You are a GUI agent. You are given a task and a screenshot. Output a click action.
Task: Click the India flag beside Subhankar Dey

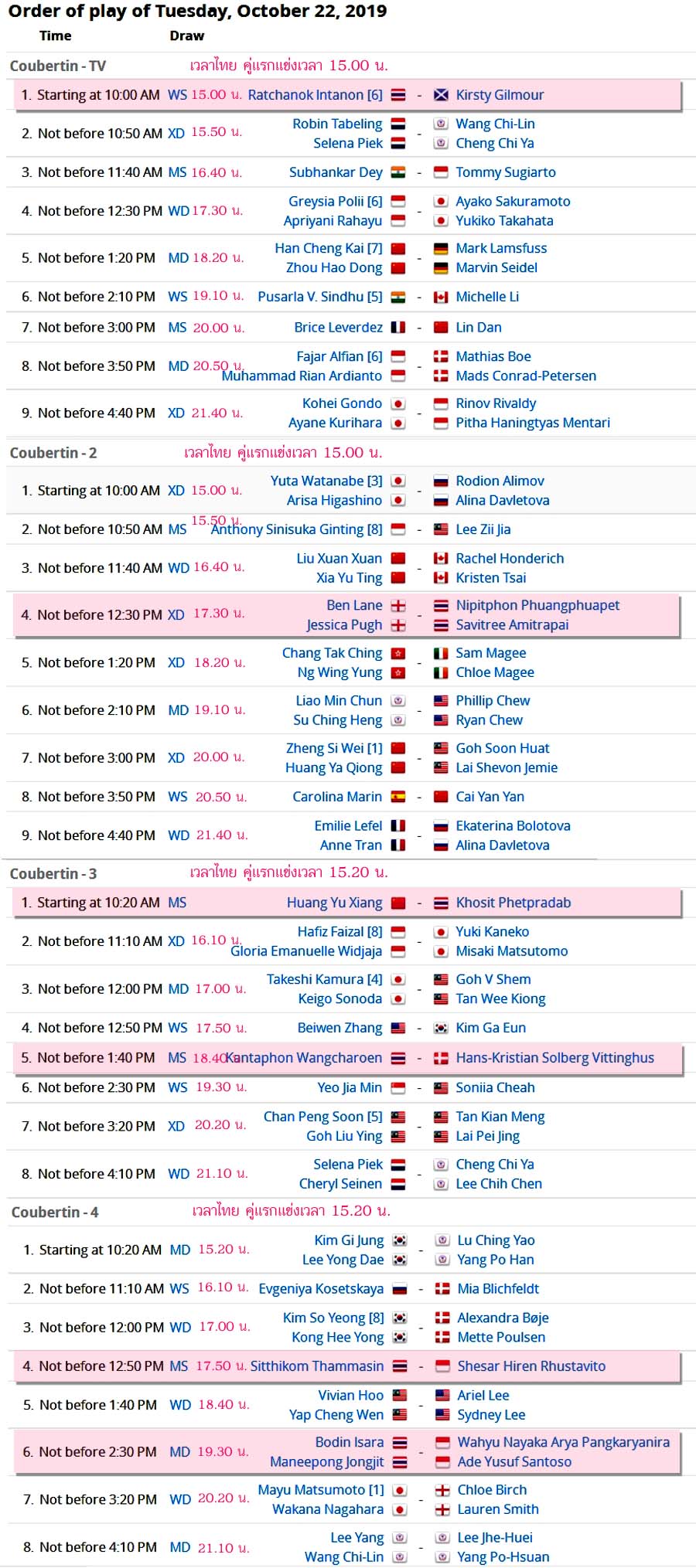[398, 172]
